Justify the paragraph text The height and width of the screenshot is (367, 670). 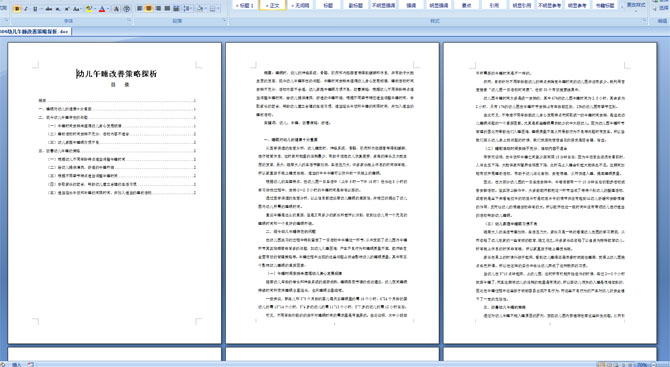167,8
